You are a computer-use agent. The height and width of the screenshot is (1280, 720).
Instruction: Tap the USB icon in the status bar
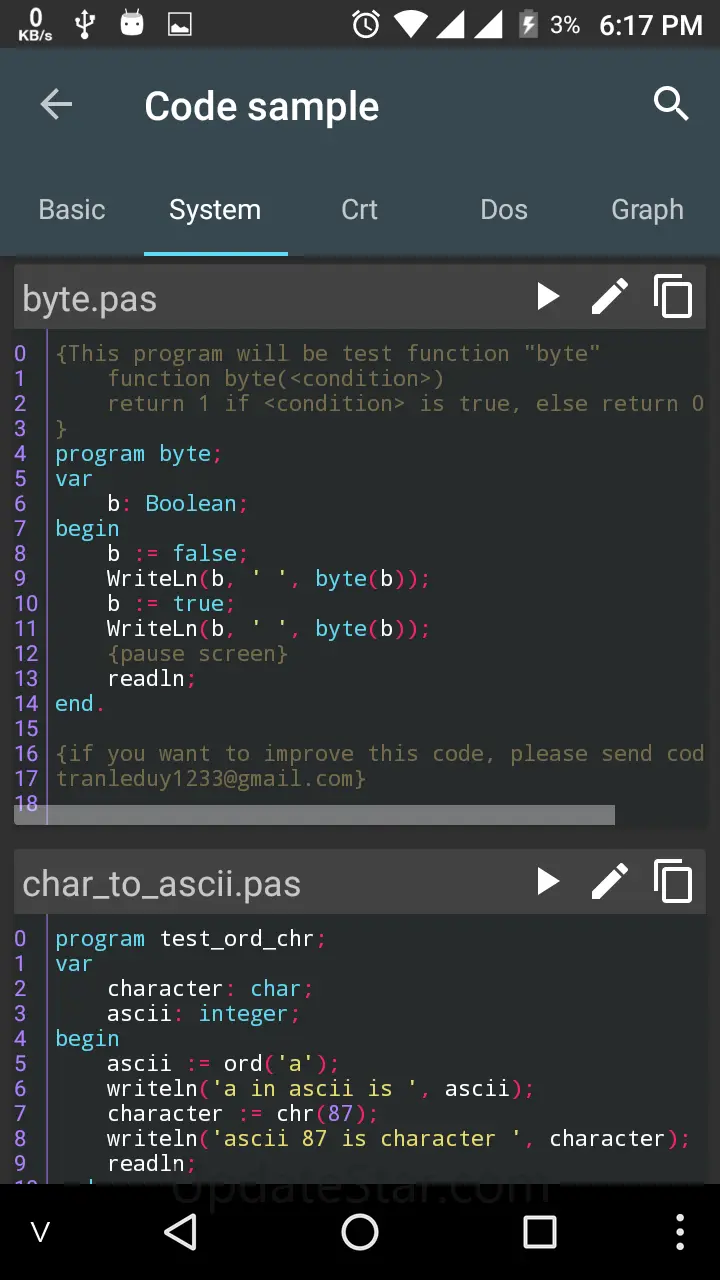(84, 24)
